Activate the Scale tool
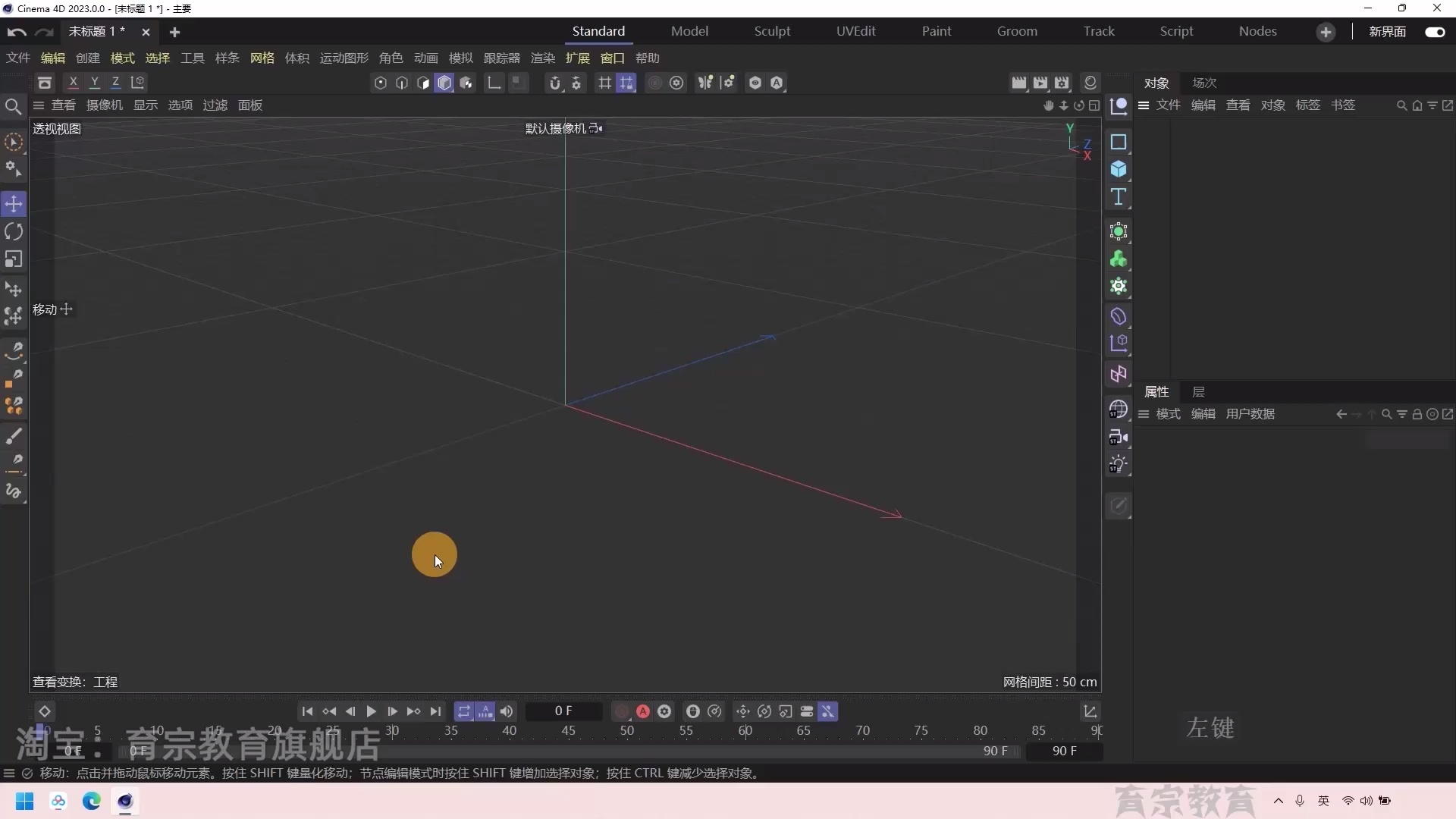 tap(14, 259)
